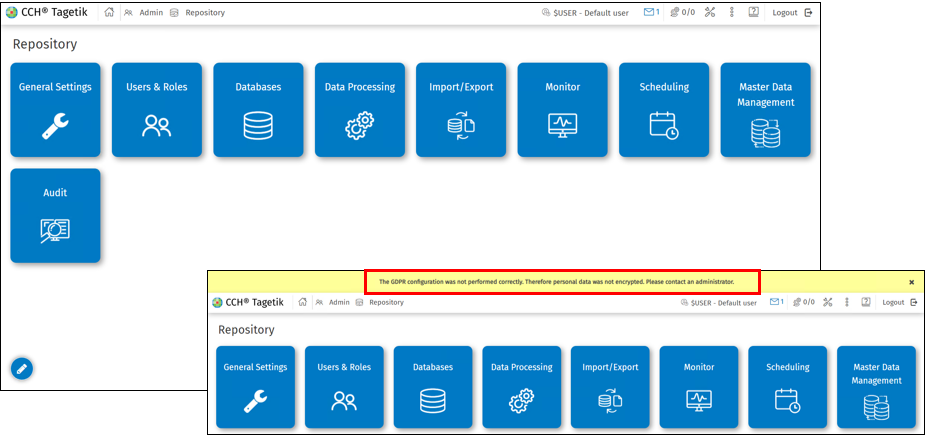Click Logout in front window header
The image size is (935, 441).
click(900, 302)
